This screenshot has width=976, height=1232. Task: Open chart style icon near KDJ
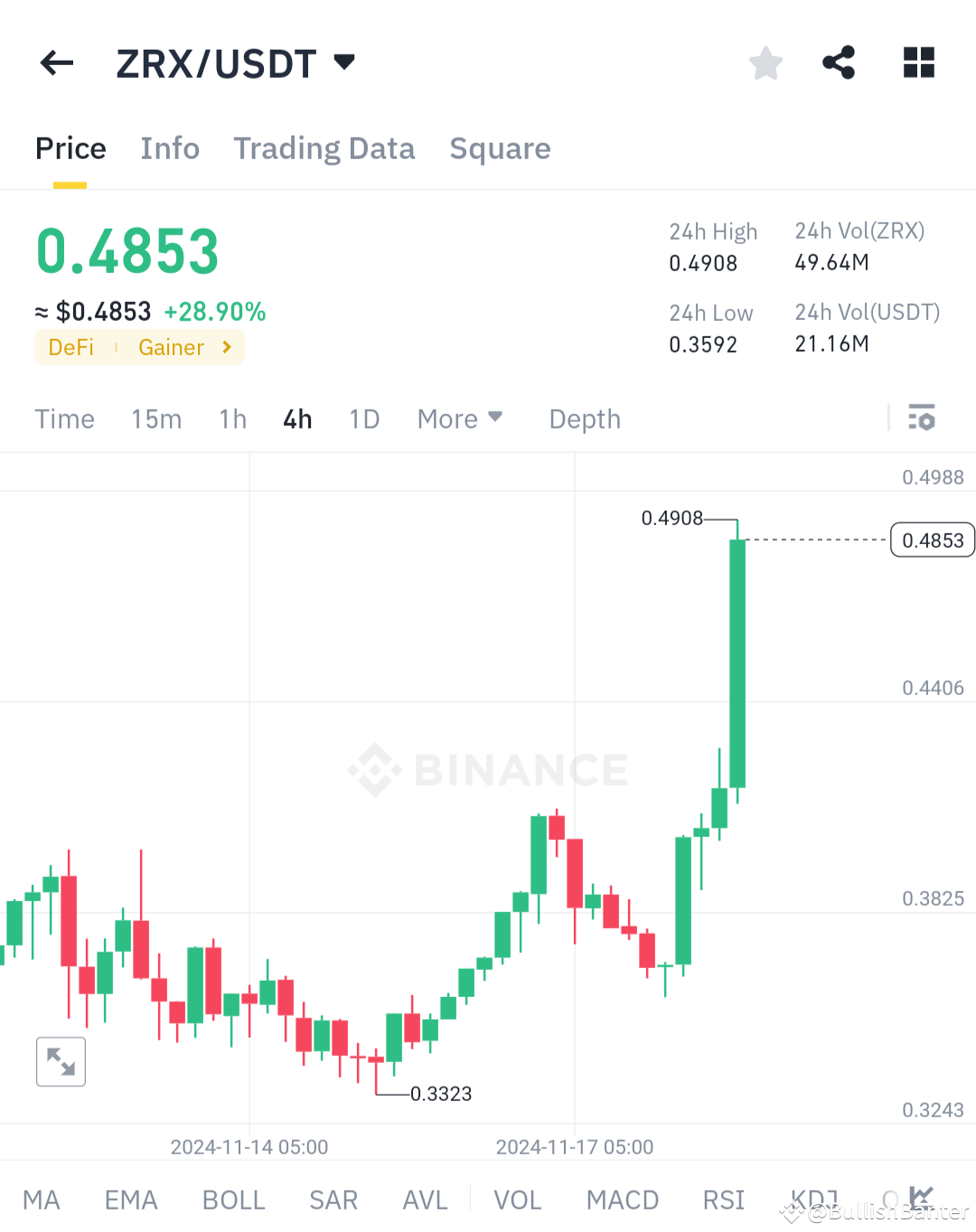(x=920, y=1197)
